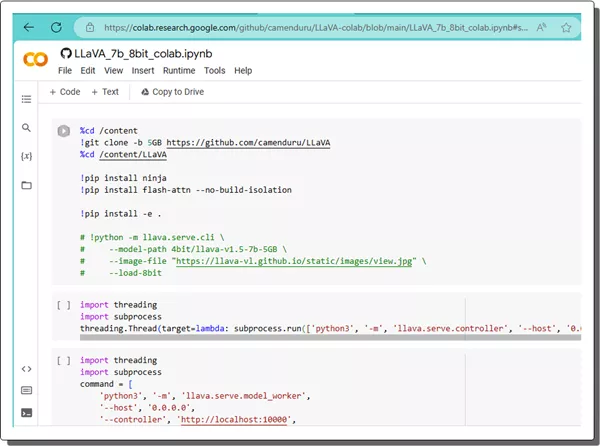The width and height of the screenshot is (600, 446).
Task: Open the Files folder panel in sidebar
Action: (x=27, y=185)
